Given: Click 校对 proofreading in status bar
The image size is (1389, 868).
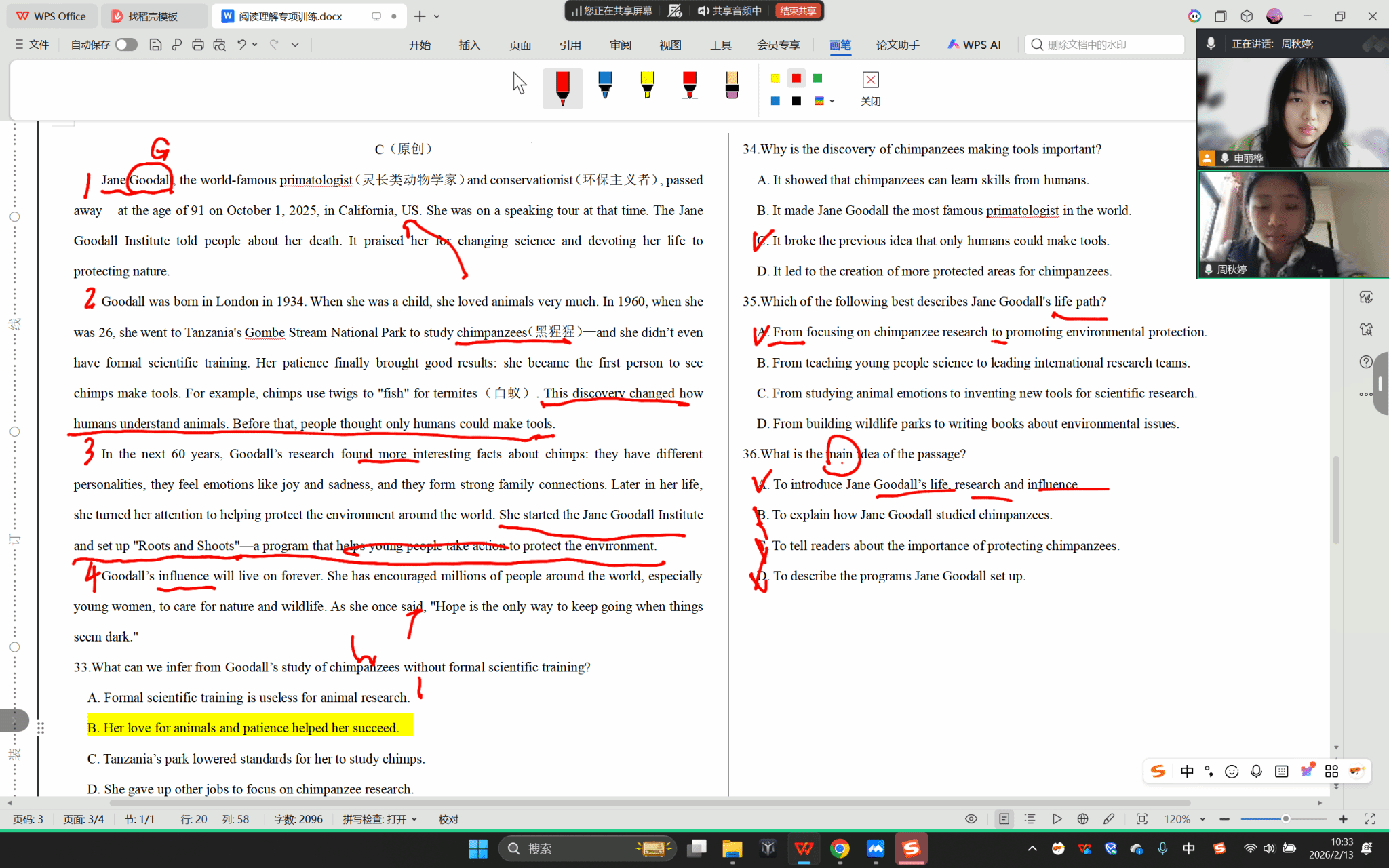Looking at the screenshot, I should point(448,819).
